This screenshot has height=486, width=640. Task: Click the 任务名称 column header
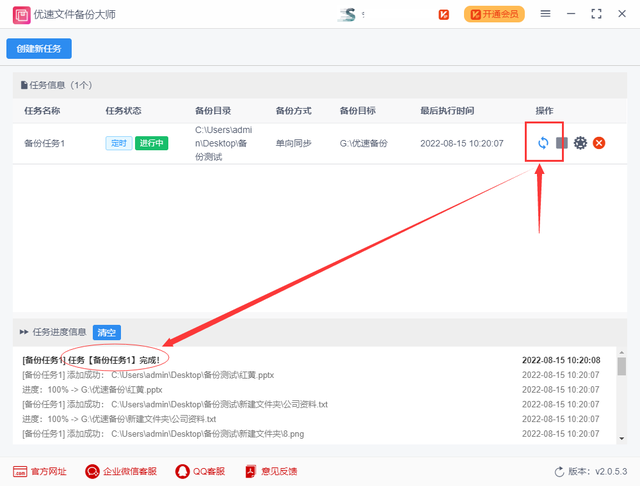pyautogui.click(x=42, y=111)
